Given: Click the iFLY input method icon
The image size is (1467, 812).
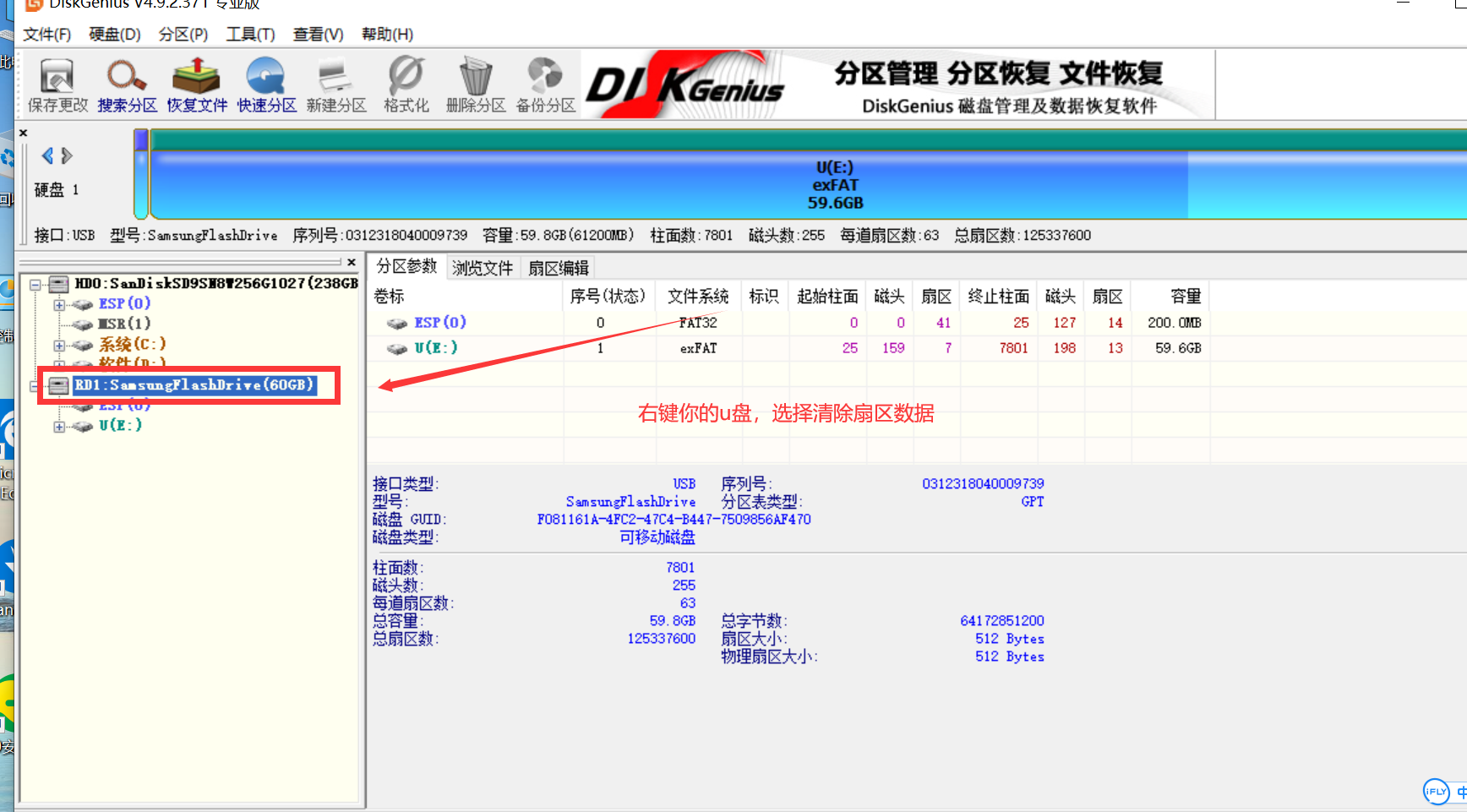Looking at the screenshot, I should coord(1437,792).
